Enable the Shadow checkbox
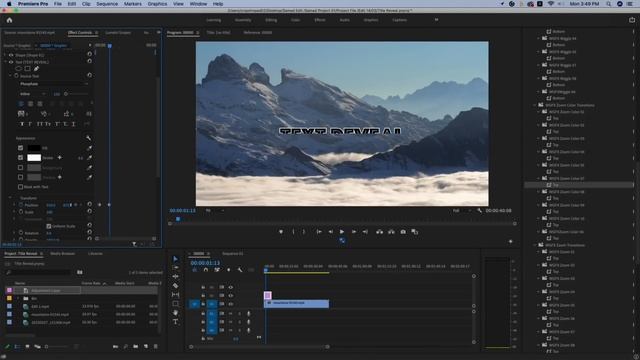 pyautogui.click(x=20, y=177)
